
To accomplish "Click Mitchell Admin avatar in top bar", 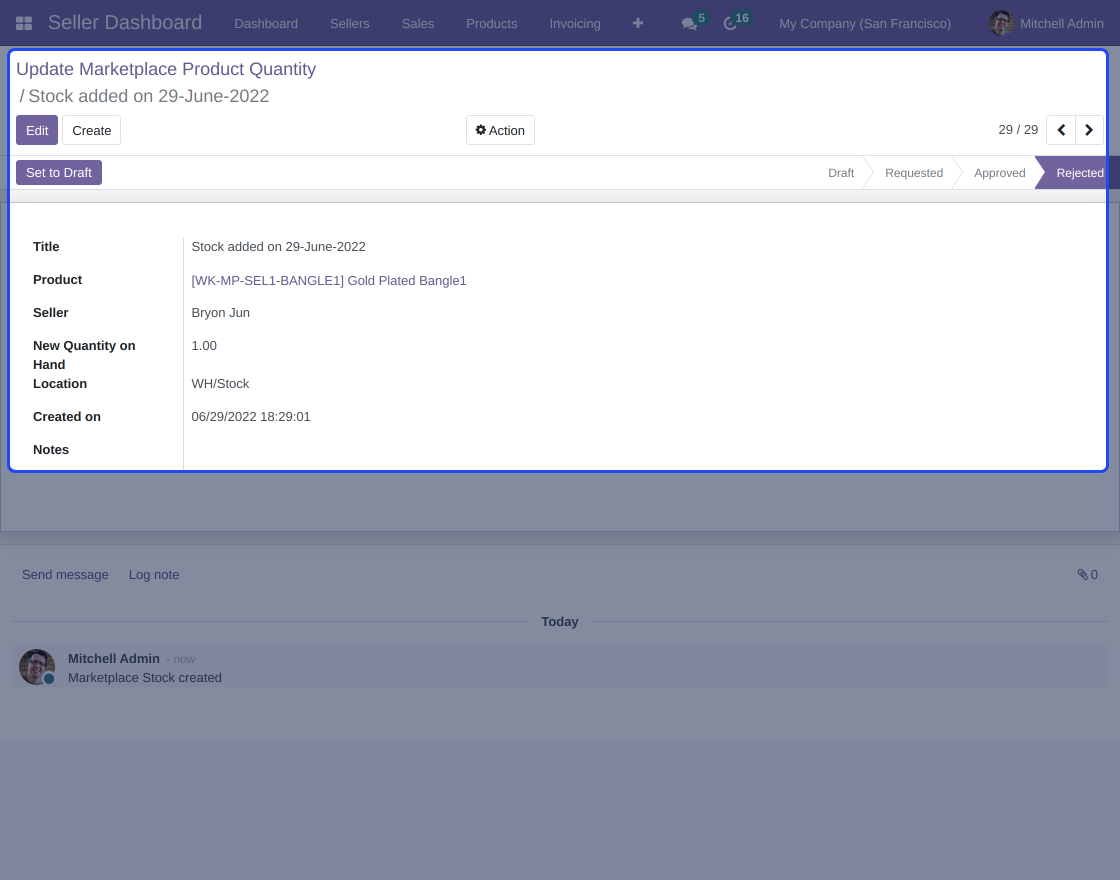I will click(1001, 24).
